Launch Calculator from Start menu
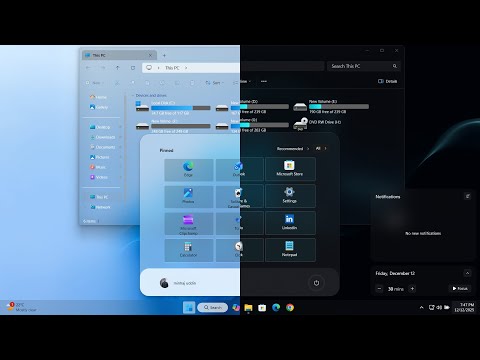This screenshot has width=480, height=360. coord(188,250)
